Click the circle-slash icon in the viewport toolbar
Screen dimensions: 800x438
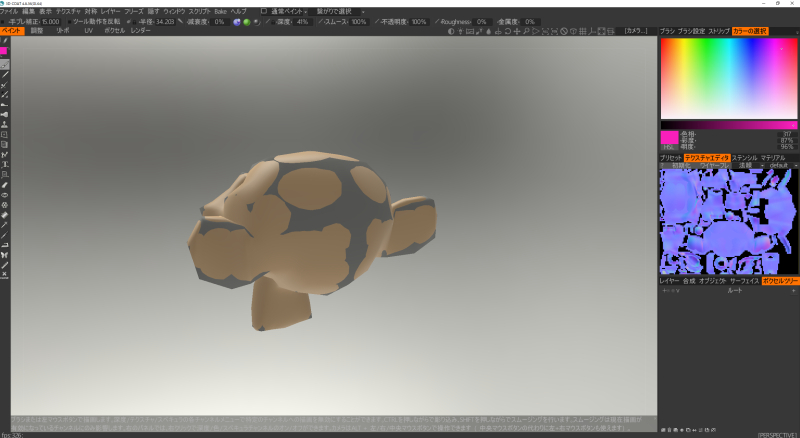pyautogui.click(x=564, y=31)
